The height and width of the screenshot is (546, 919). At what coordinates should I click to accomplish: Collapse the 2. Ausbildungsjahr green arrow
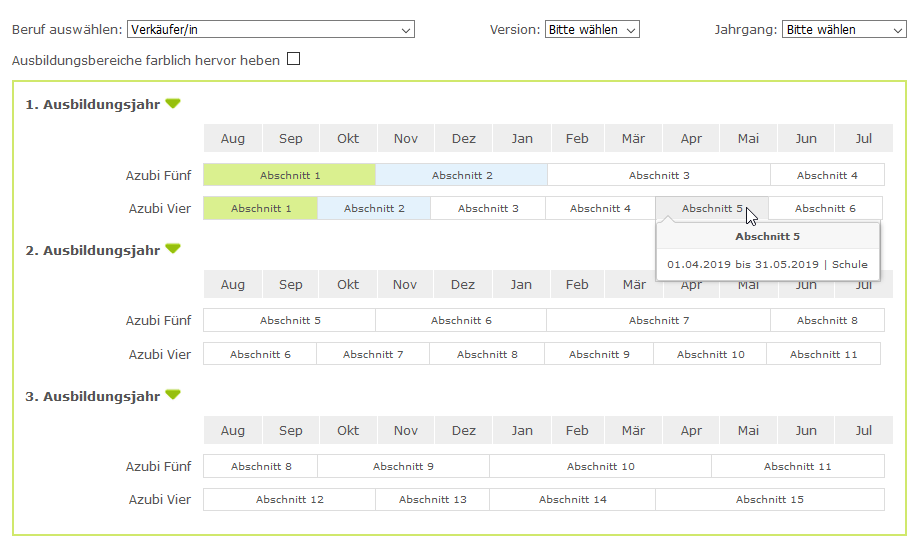(x=173, y=249)
